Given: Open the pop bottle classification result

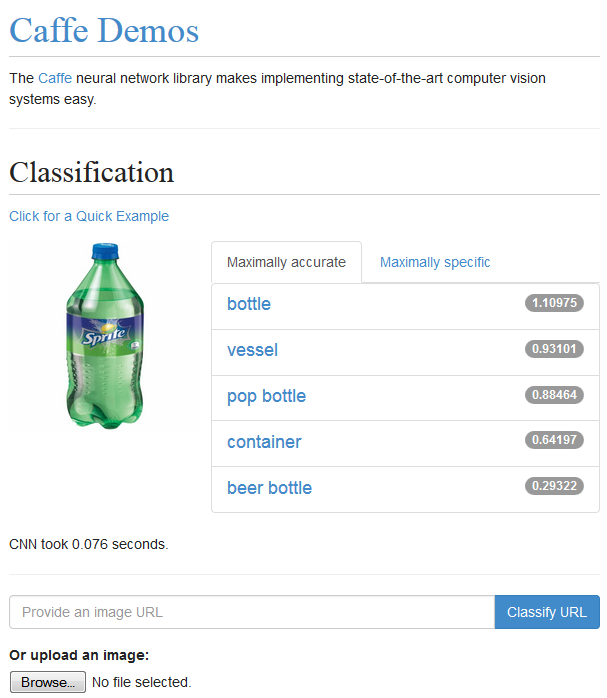Looking at the screenshot, I should click(267, 396).
